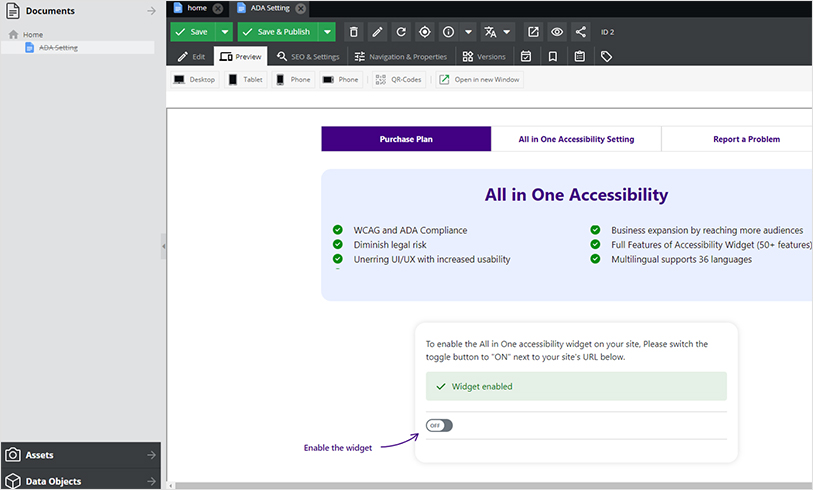
Task: Click the open-in-new-tab icon in toolbar
Action: click(x=533, y=32)
